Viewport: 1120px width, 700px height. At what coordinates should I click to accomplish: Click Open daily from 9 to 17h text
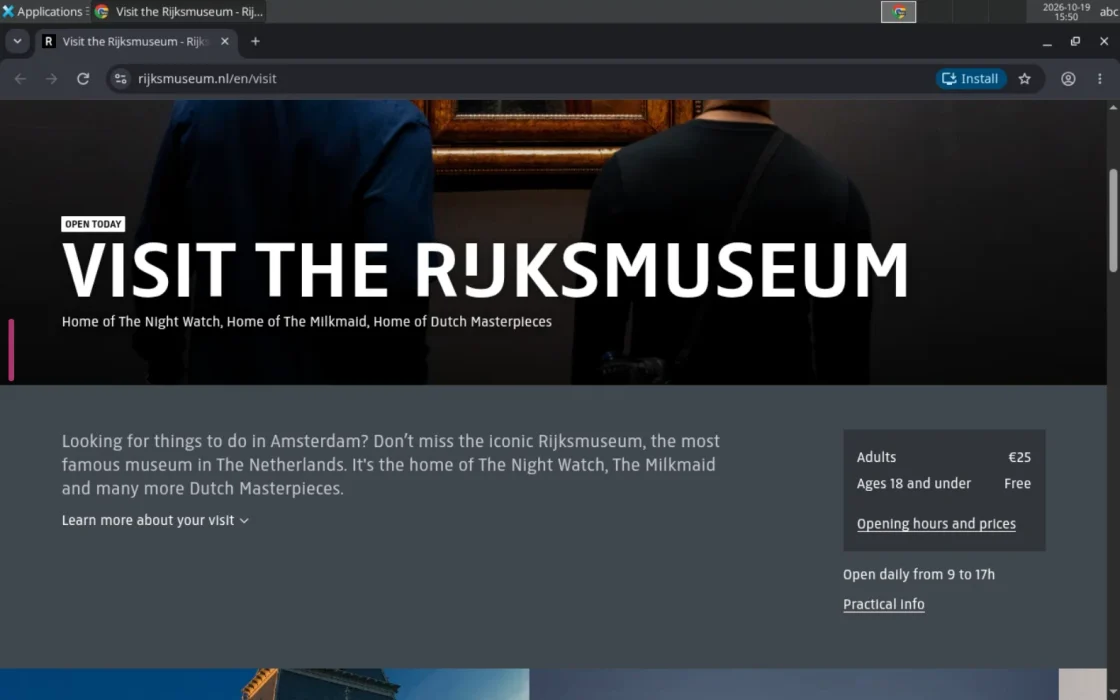(919, 574)
